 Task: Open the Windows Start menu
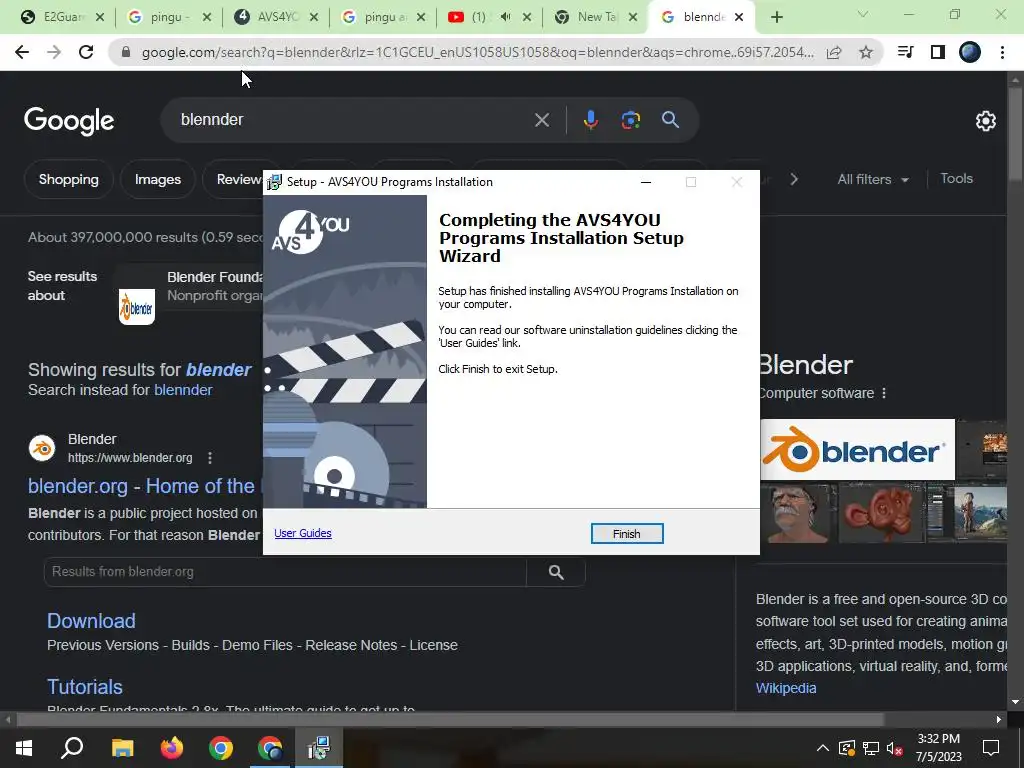pos(24,748)
